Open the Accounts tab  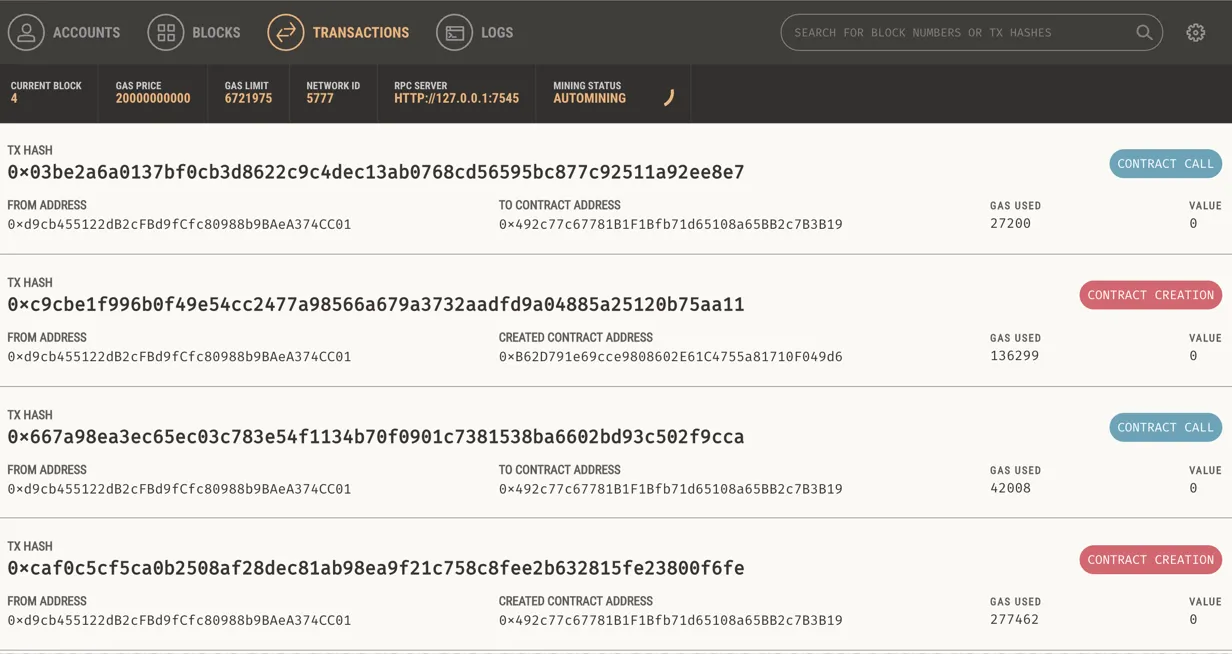pyautogui.click(x=65, y=32)
